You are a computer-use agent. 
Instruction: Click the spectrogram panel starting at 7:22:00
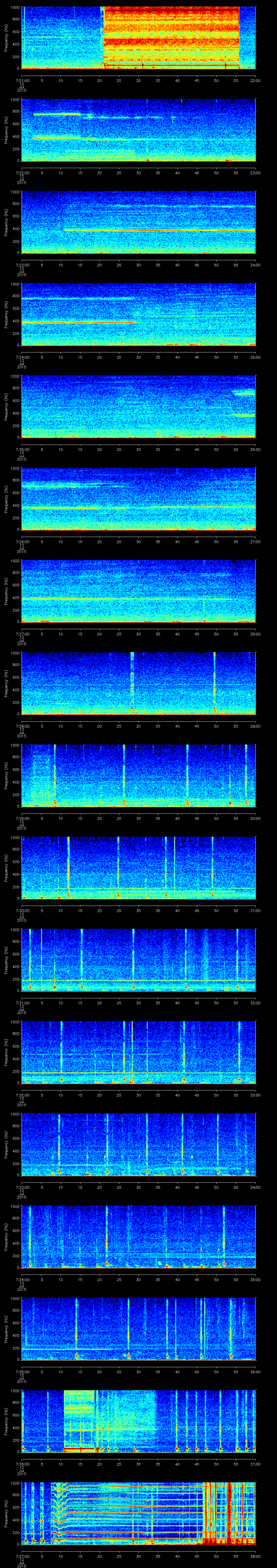pyautogui.click(x=138, y=130)
